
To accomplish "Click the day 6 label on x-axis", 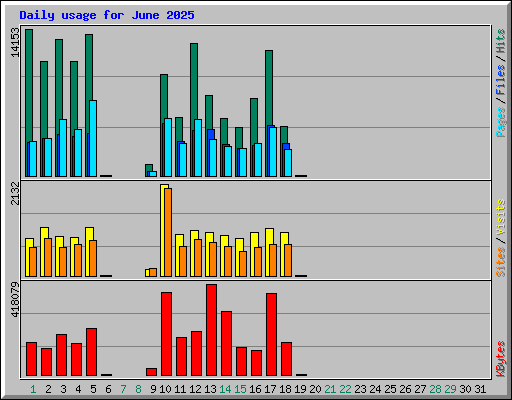I will (108, 389).
